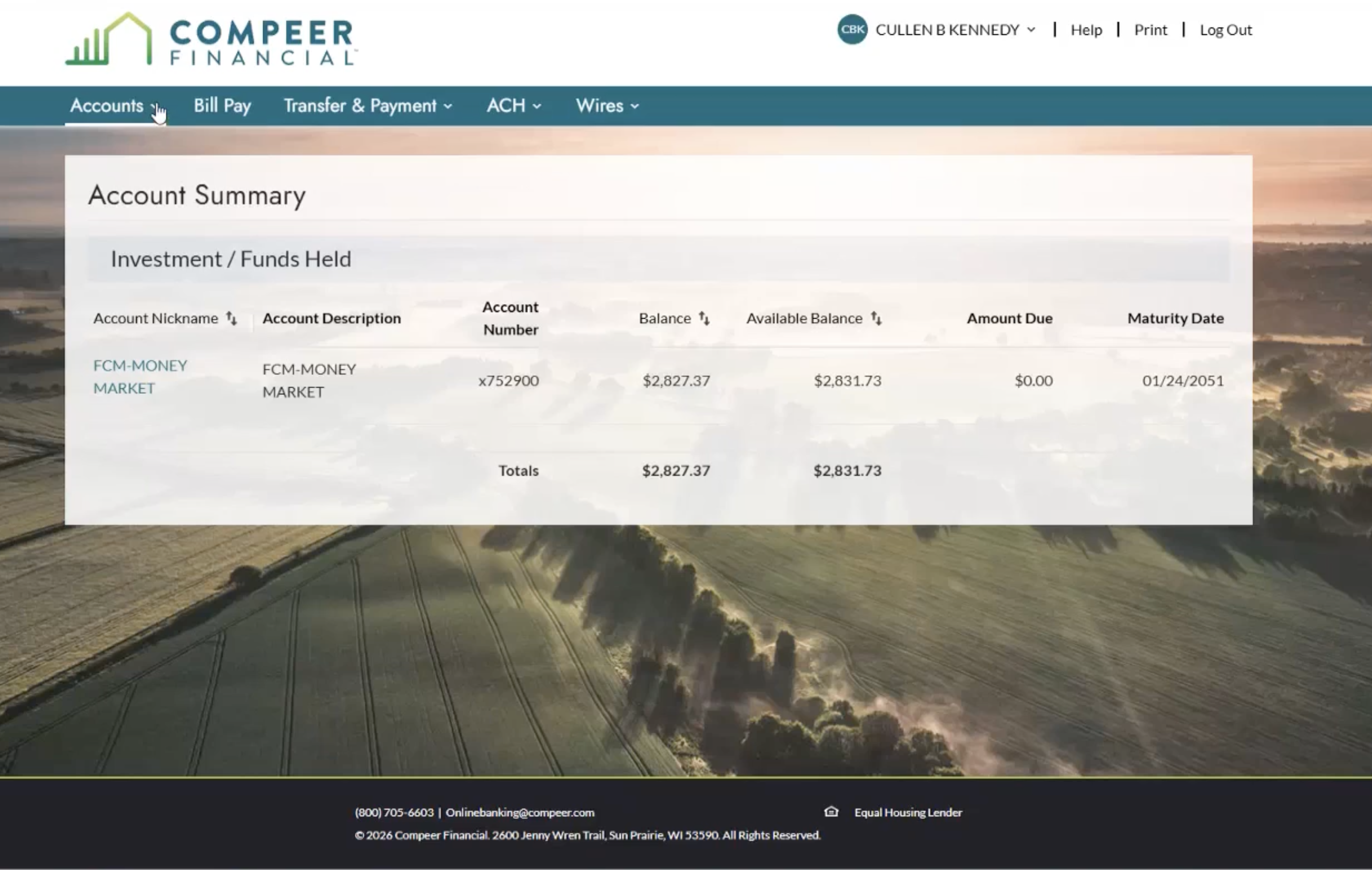The image size is (1372, 870).
Task: Open the Transfer & Payment dropdown menu
Action: [x=368, y=106]
